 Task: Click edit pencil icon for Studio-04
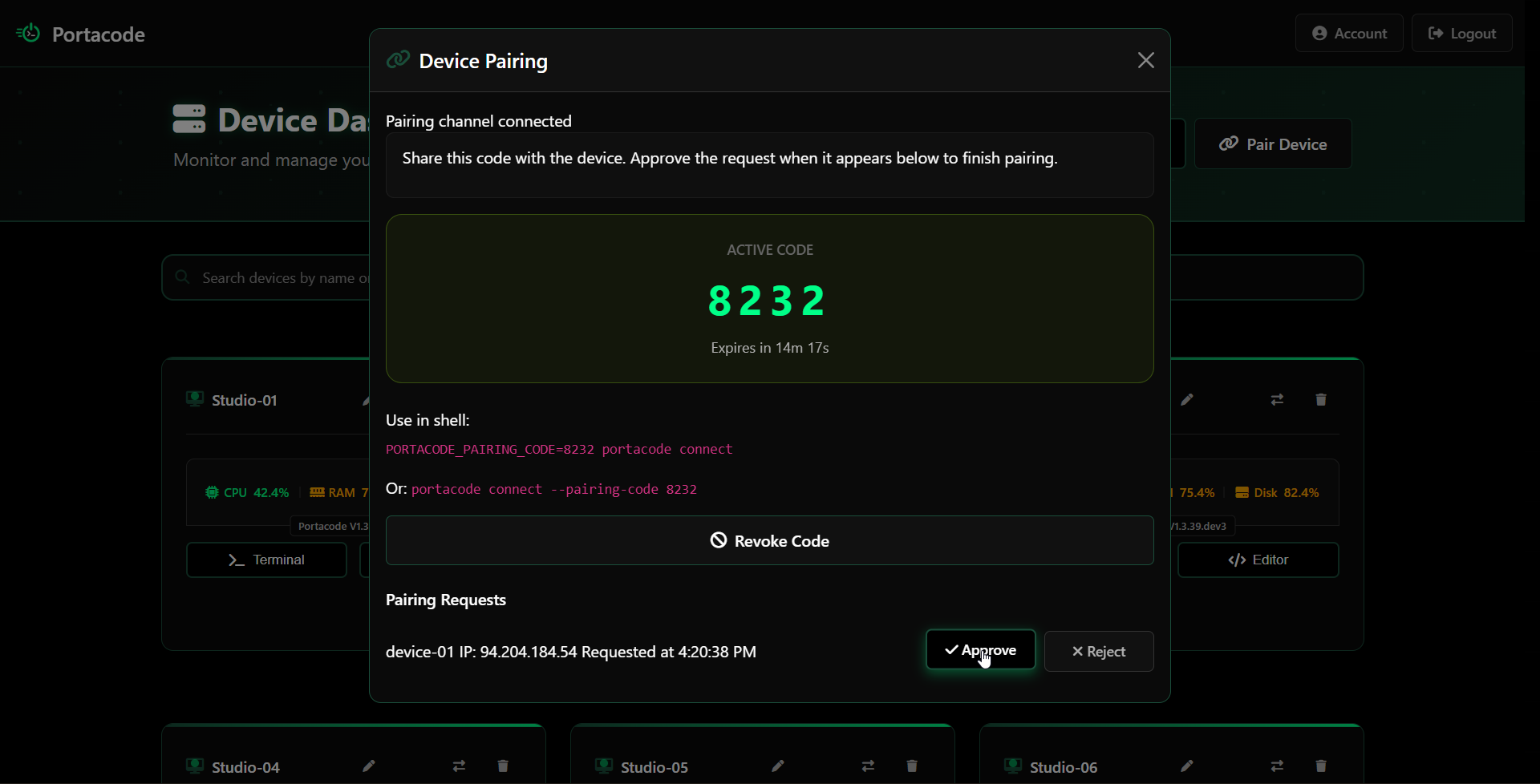(369, 766)
